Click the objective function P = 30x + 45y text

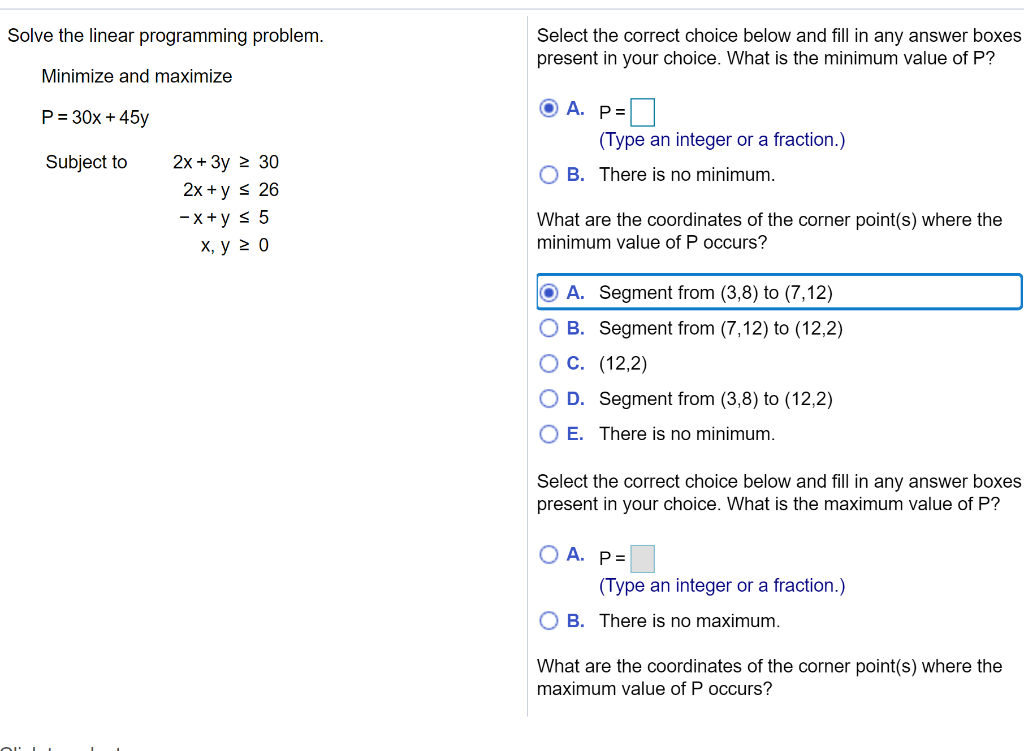[94, 117]
